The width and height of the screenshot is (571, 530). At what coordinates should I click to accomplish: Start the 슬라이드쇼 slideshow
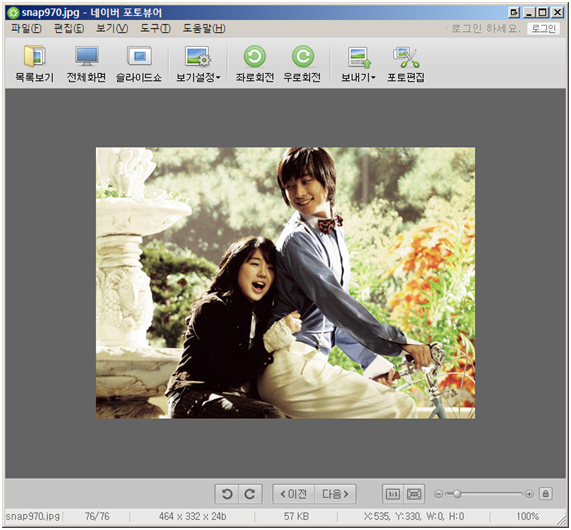pos(139,64)
